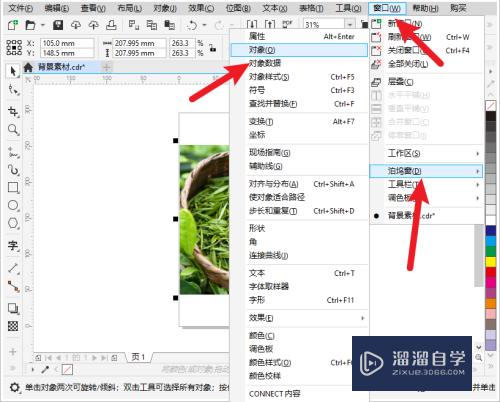Switch to 页 1 page tab

[138, 357]
